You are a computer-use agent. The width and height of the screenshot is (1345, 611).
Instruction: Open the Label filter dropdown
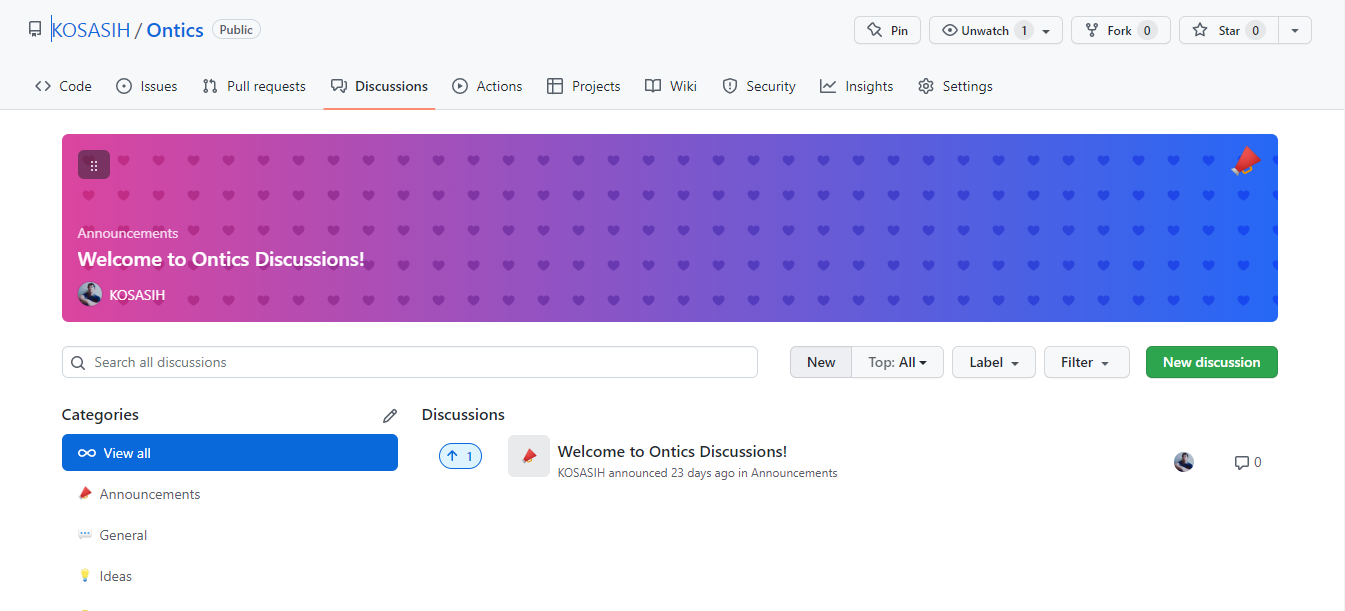click(994, 362)
